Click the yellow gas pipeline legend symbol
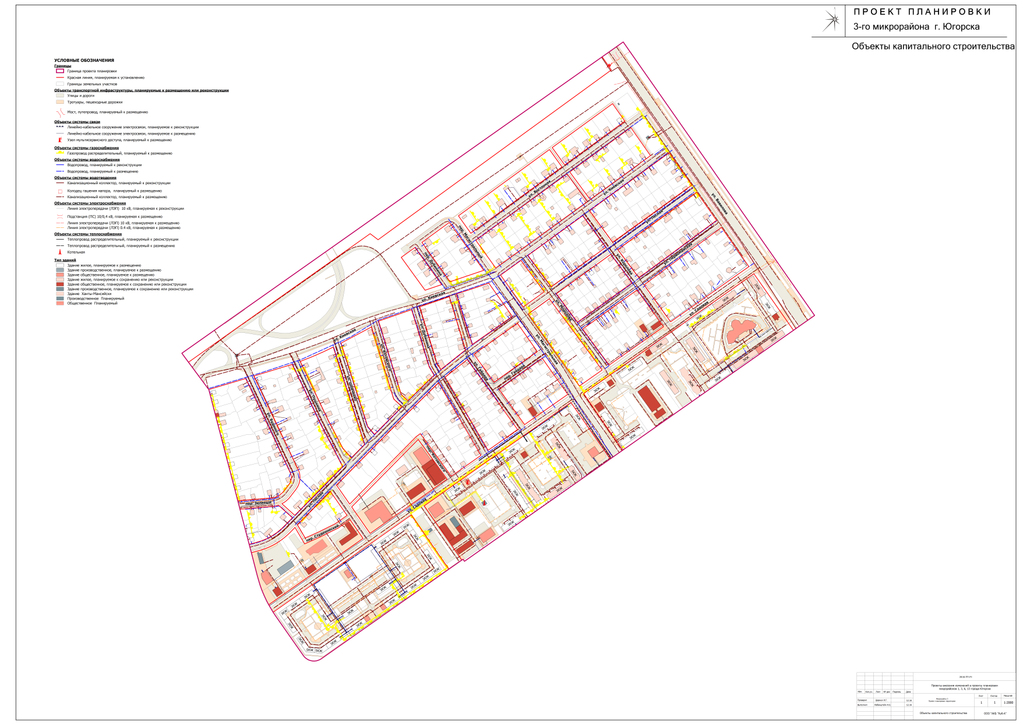Image resolution: width=1023 pixels, height=724 pixels. point(59,153)
